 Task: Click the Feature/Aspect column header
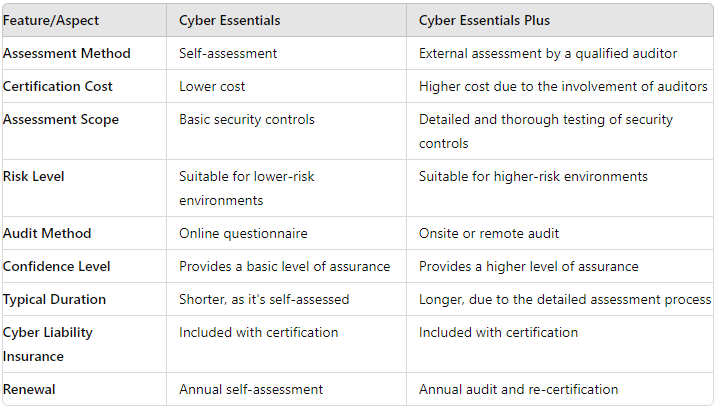[x=51, y=20]
